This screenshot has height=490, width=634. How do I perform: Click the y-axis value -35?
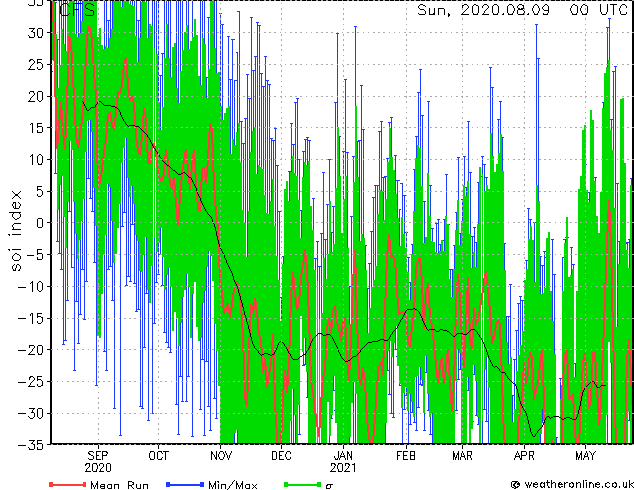coord(31,445)
